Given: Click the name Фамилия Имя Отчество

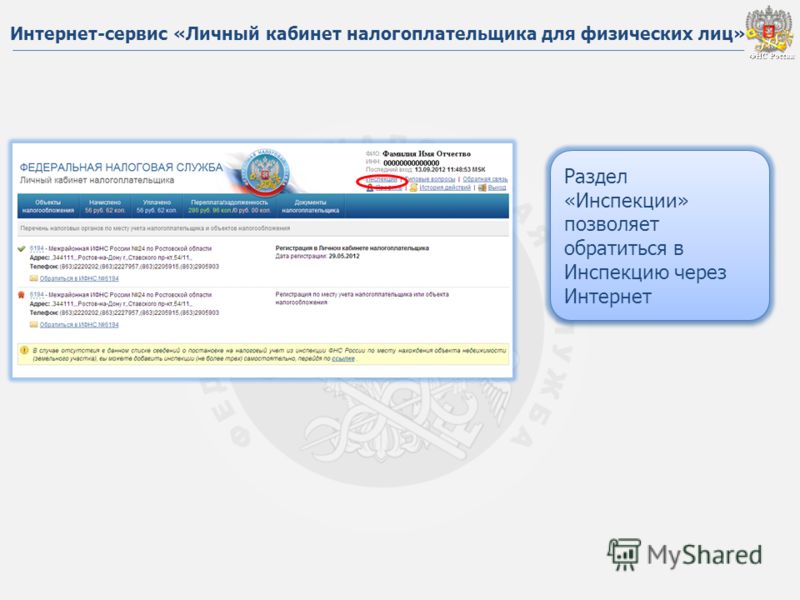Looking at the screenshot, I should coord(427,154).
